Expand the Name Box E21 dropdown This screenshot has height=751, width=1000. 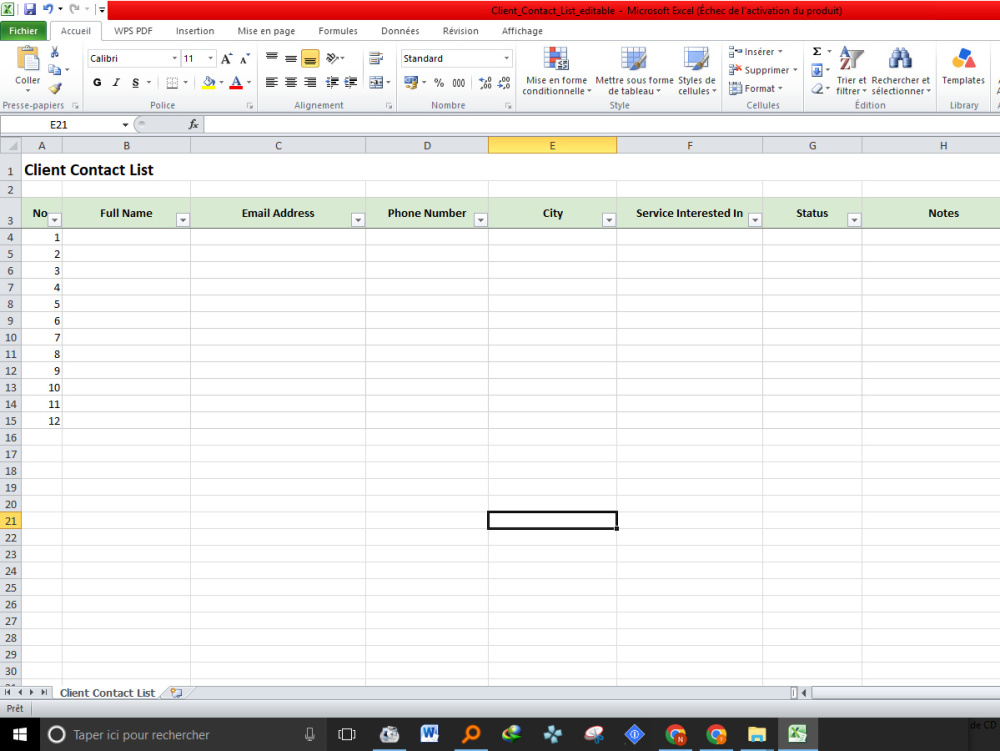[125, 125]
